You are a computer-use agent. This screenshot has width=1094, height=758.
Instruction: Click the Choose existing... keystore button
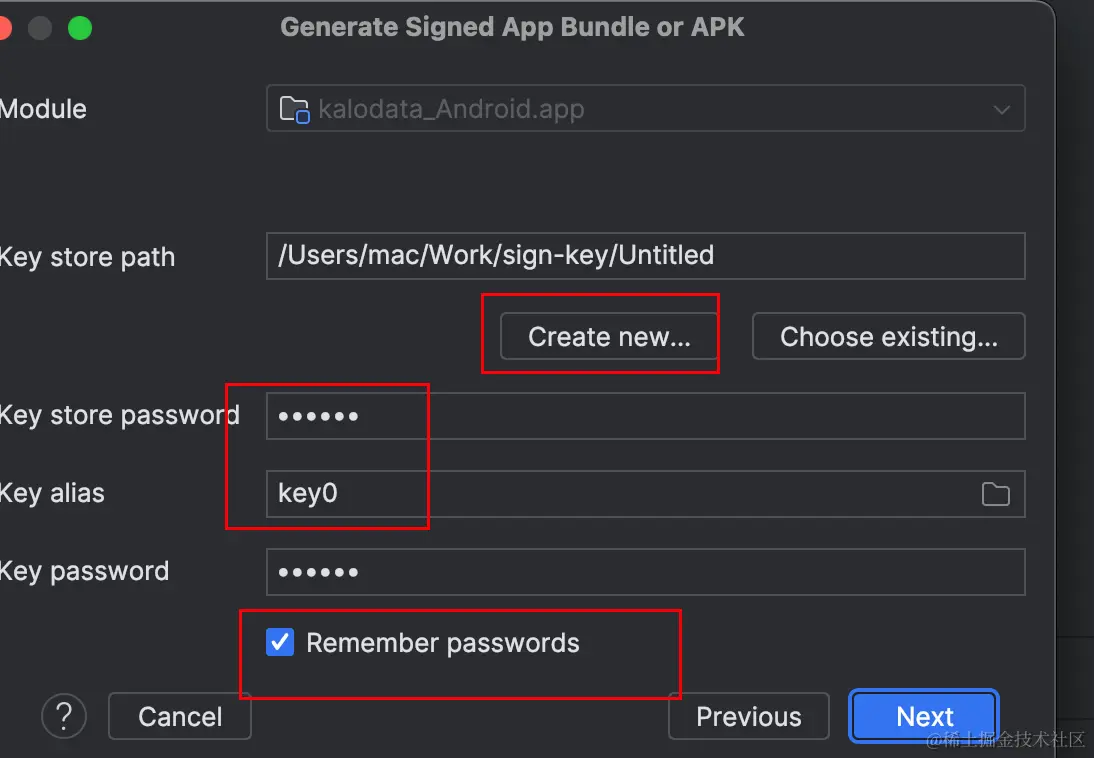[x=888, y=336]
